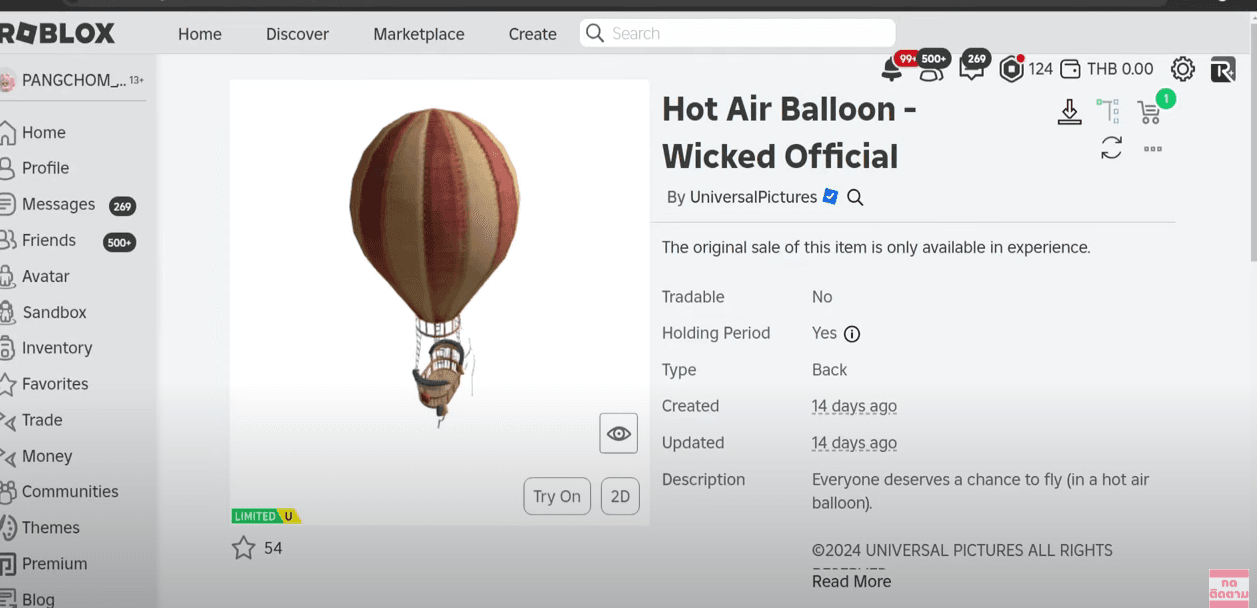Open the notifications bell icon

(891, 69)
